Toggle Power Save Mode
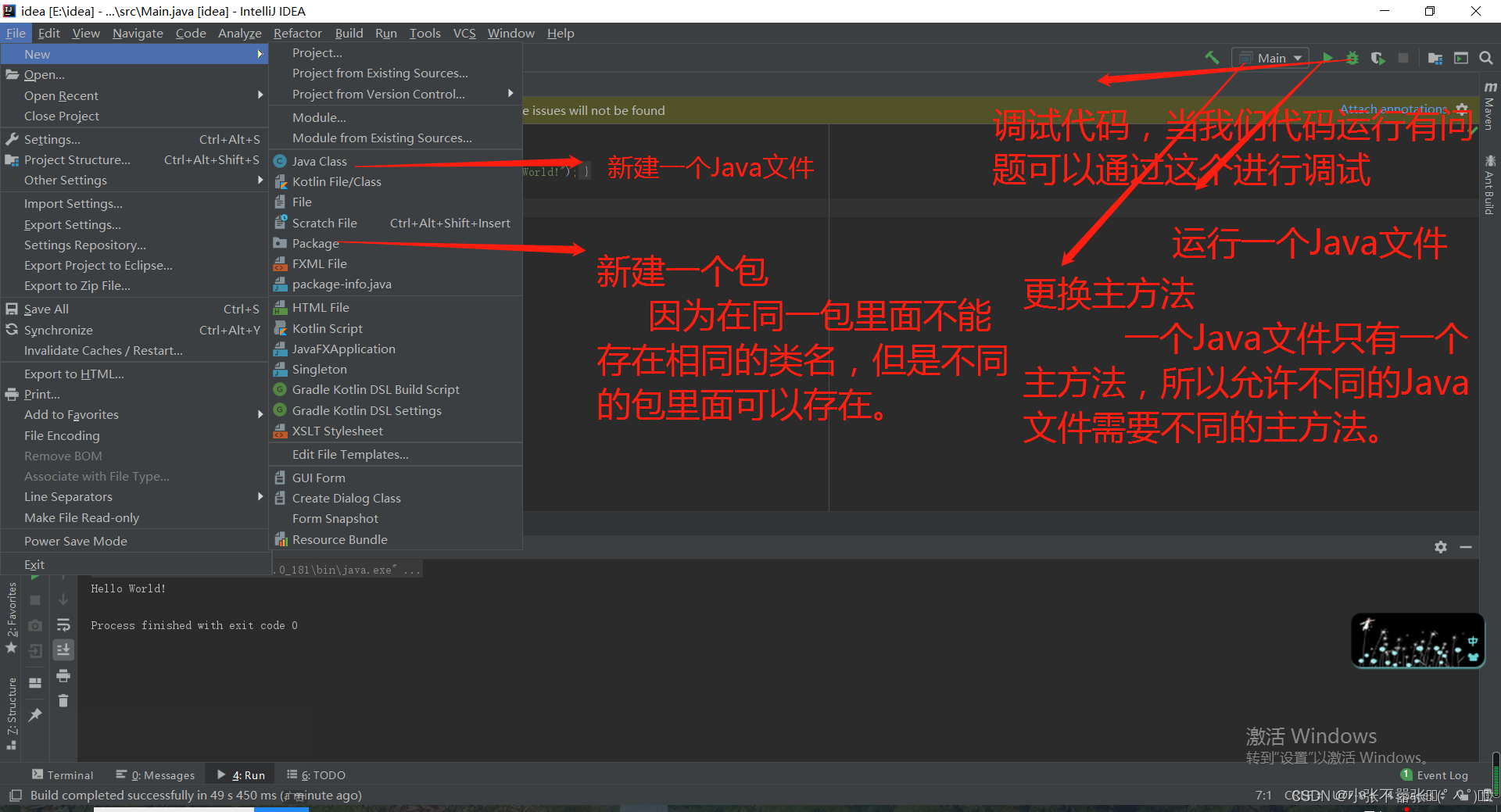Viewport: 1501px width, 812px height. (134, 541)
